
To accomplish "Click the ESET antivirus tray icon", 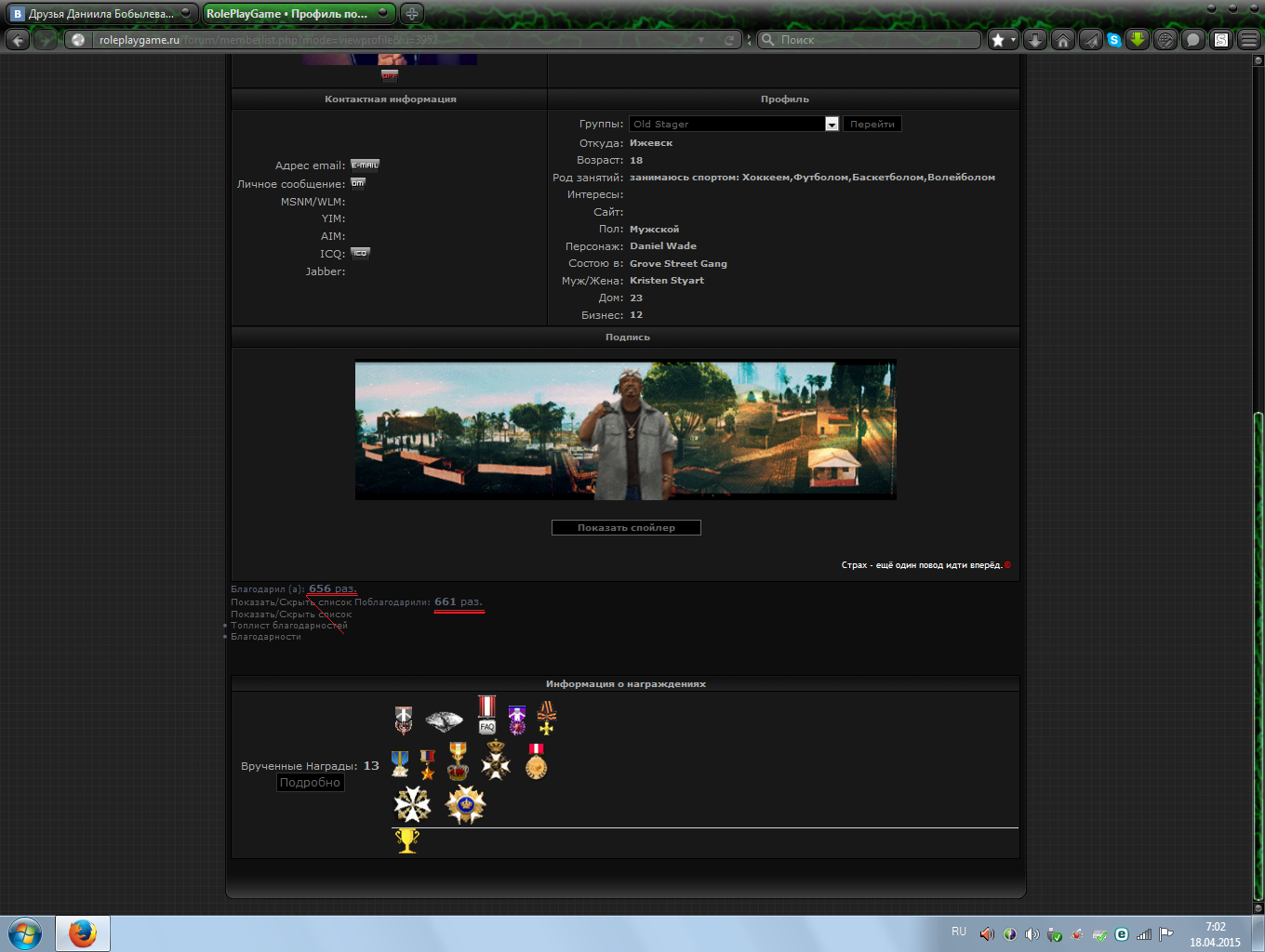I will (x=1122, y=934).
